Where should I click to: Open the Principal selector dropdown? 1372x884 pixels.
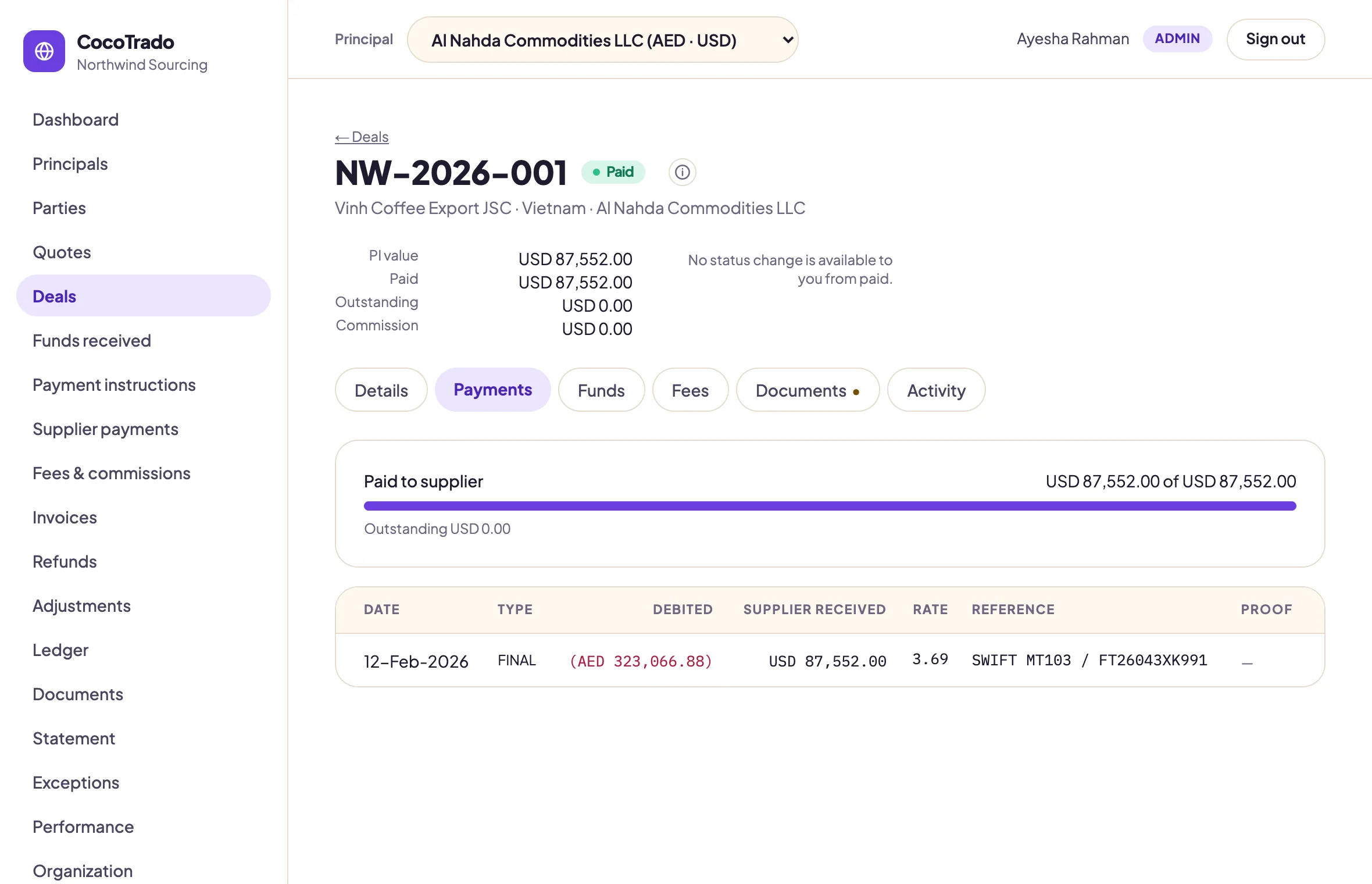tap(602, 40)
